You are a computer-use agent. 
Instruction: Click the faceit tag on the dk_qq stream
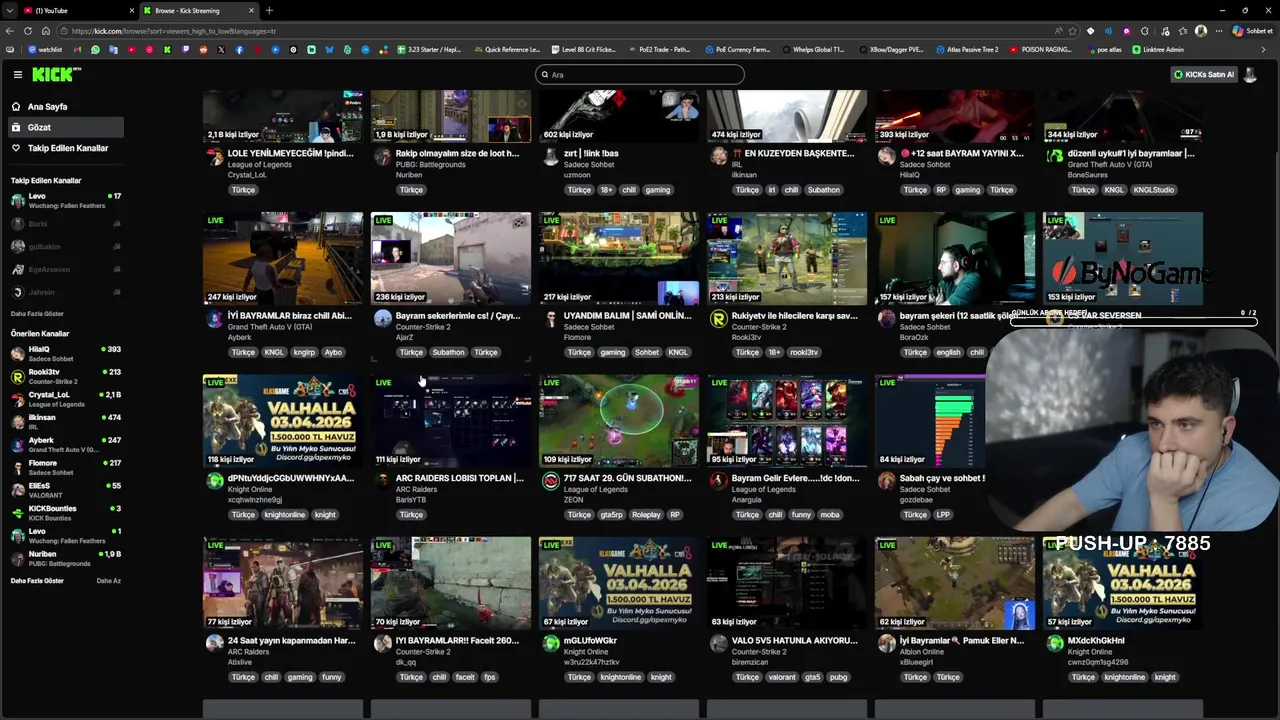tap(465, 677)
